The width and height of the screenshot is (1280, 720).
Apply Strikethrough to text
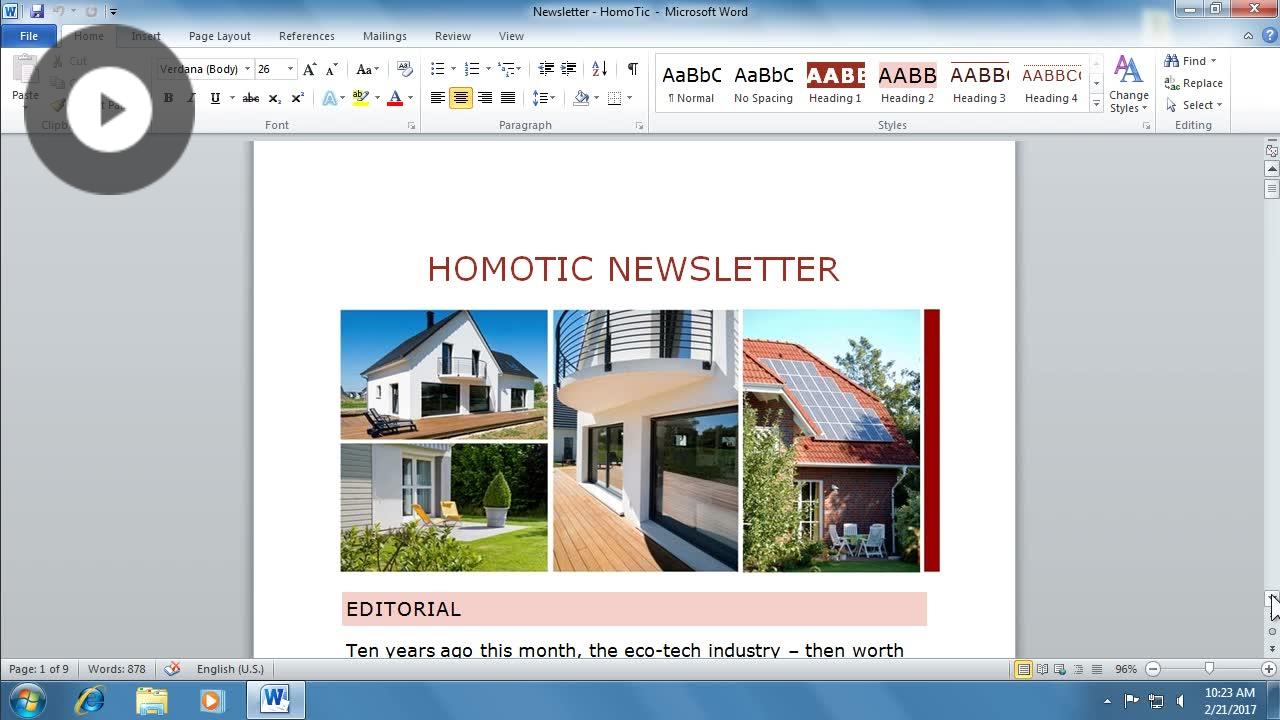point(251,98)
